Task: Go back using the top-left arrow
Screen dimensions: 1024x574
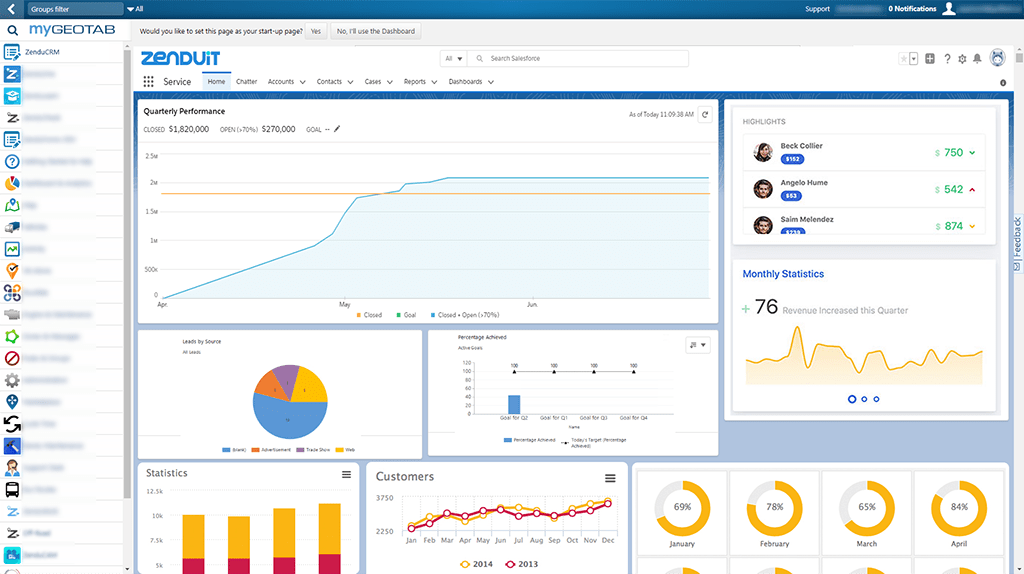Action: 11,9
